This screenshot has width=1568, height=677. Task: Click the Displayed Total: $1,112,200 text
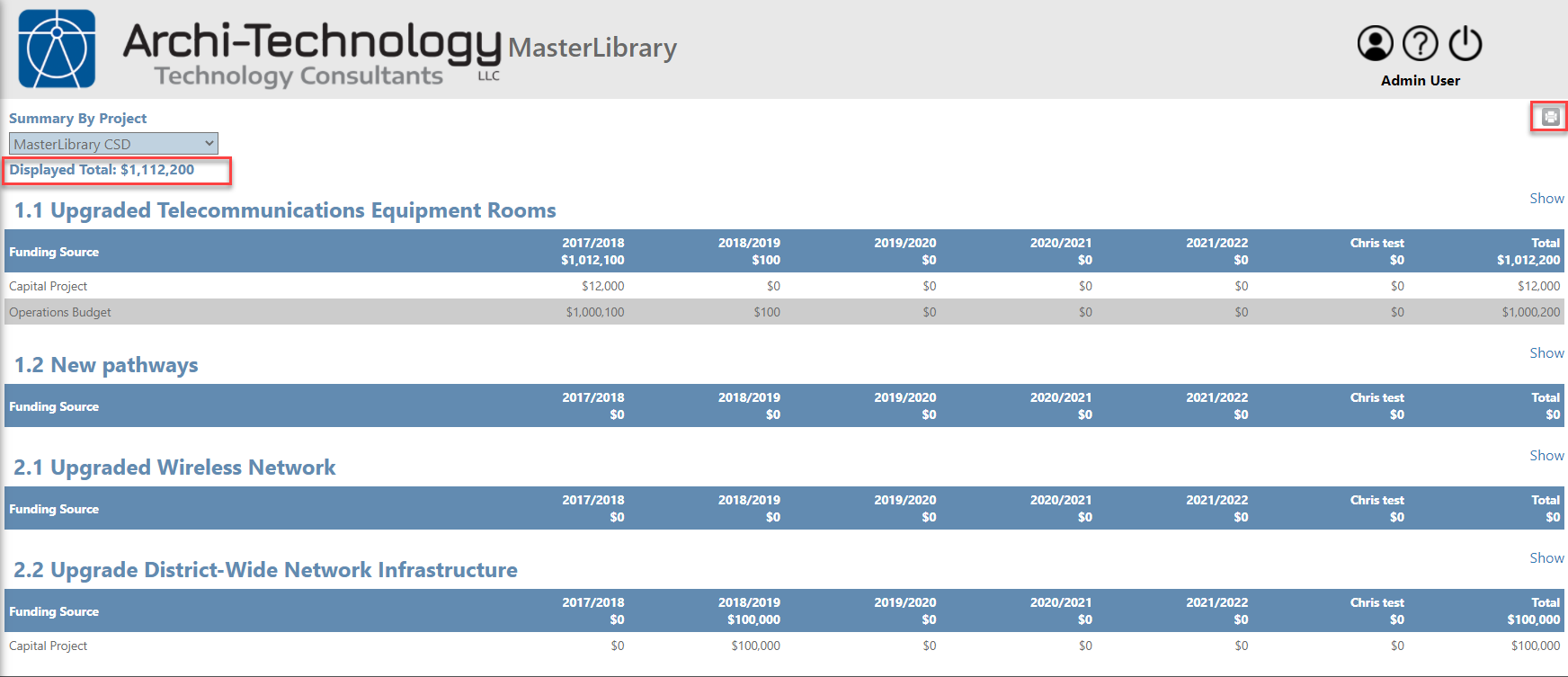tap(102, 170)
